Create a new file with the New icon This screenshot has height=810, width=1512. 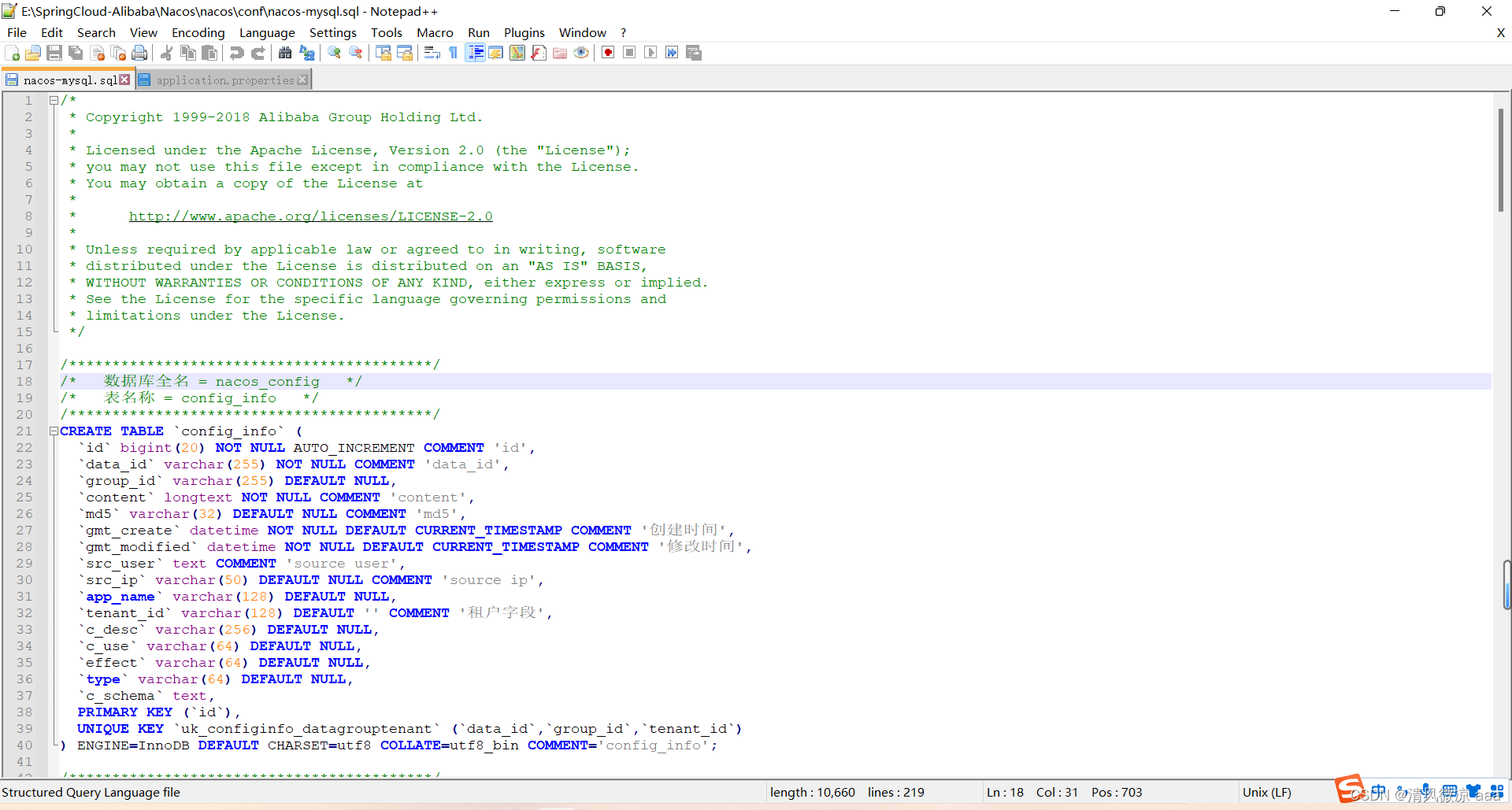click(x=13, y=53)
